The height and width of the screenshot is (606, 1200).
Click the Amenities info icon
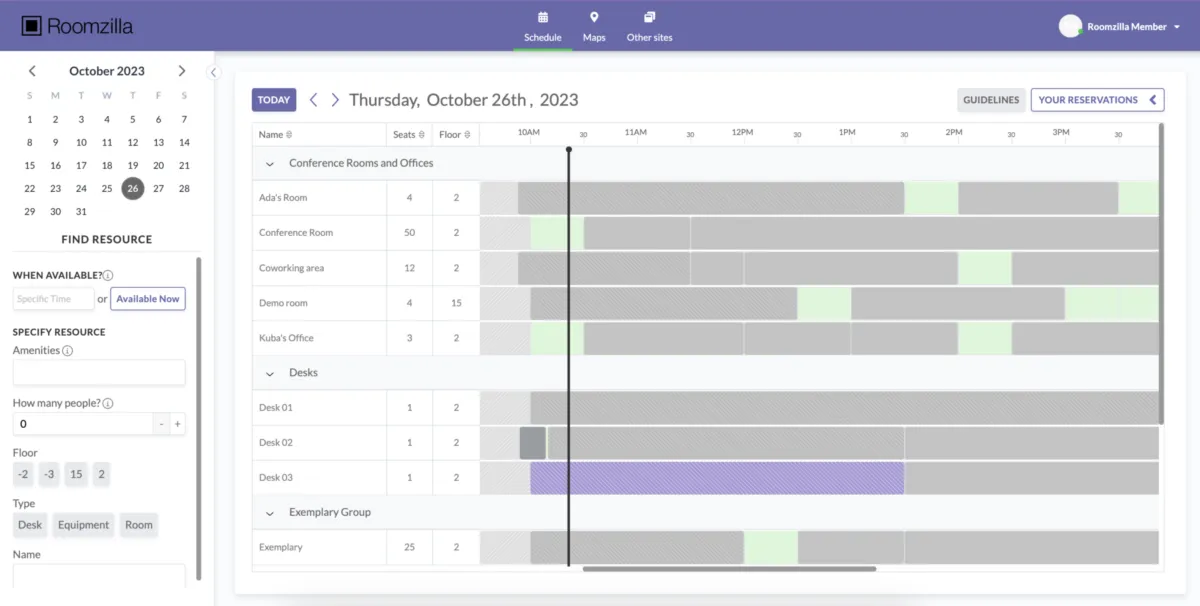pyautogui.click(x=68, y=351)
